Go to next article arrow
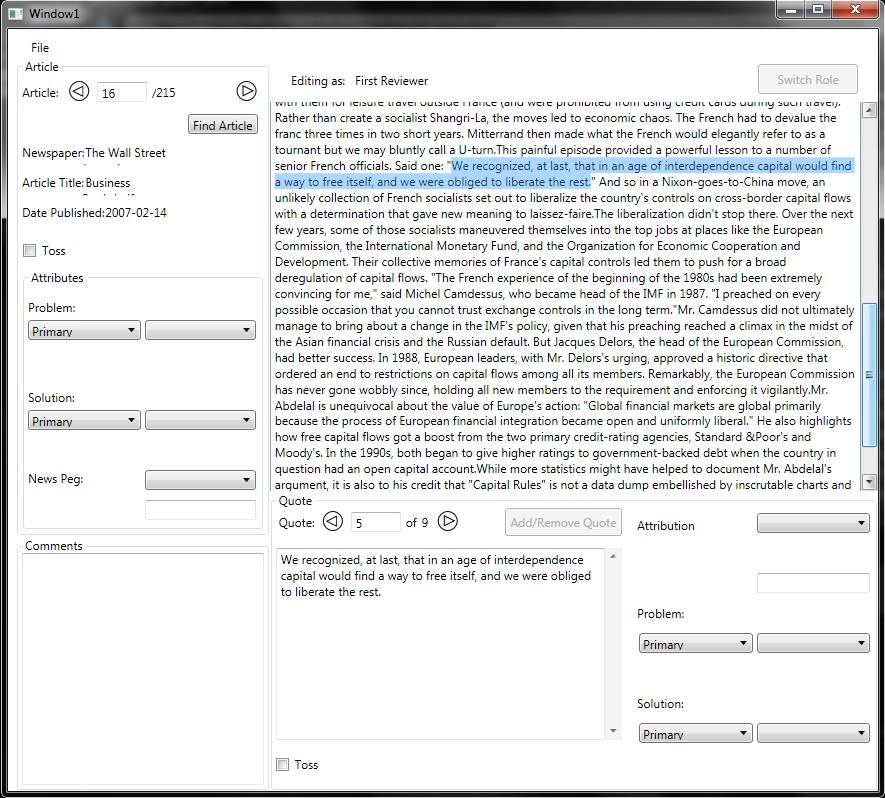This screenshot has height=798, width=885. (x=246, y=92)
